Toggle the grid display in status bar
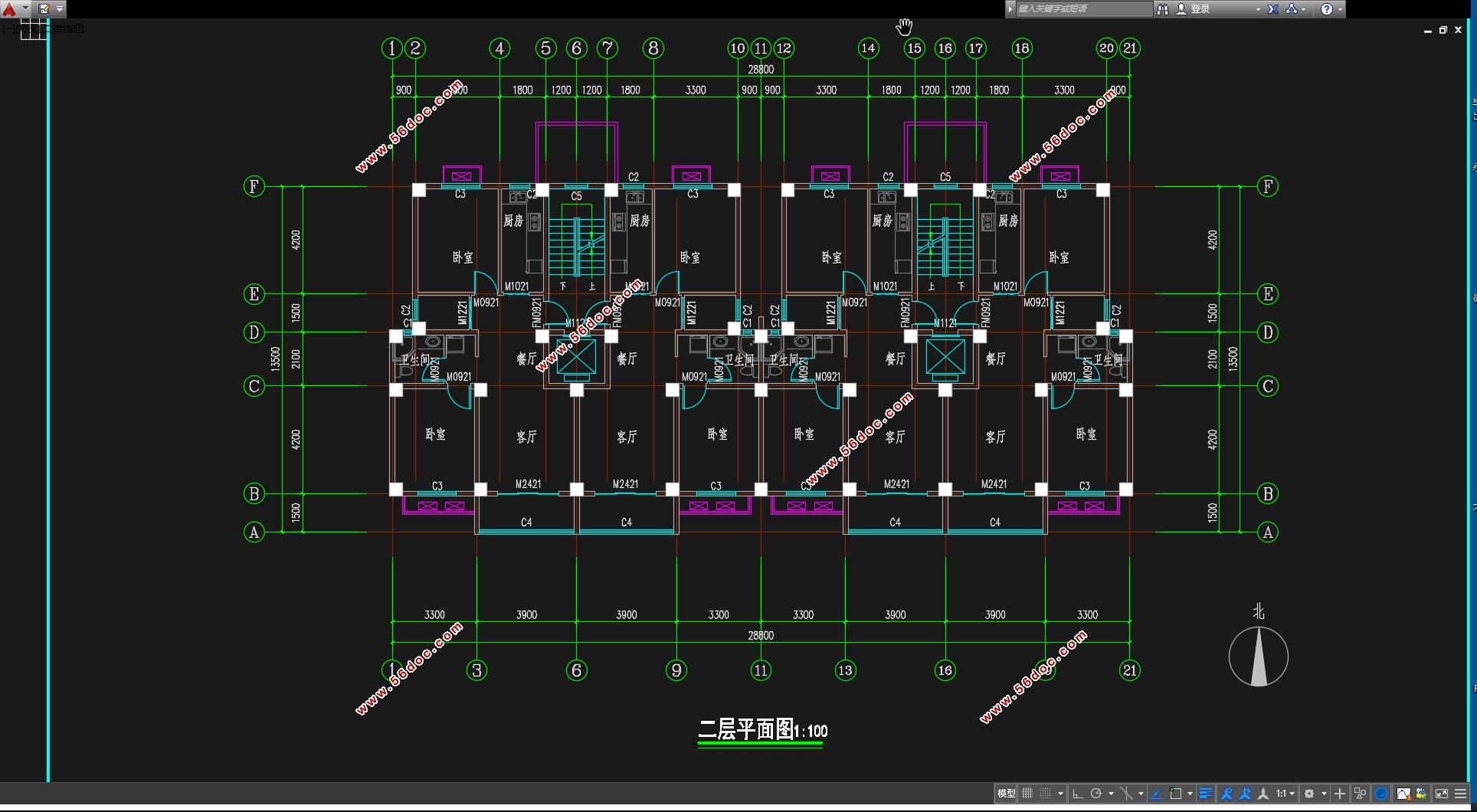 tap(1027, 794)
